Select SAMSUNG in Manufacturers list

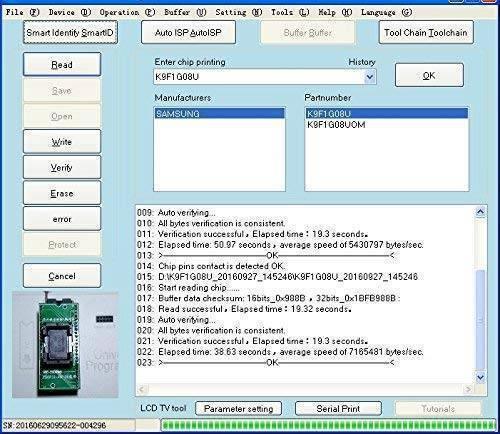[219, 113]
